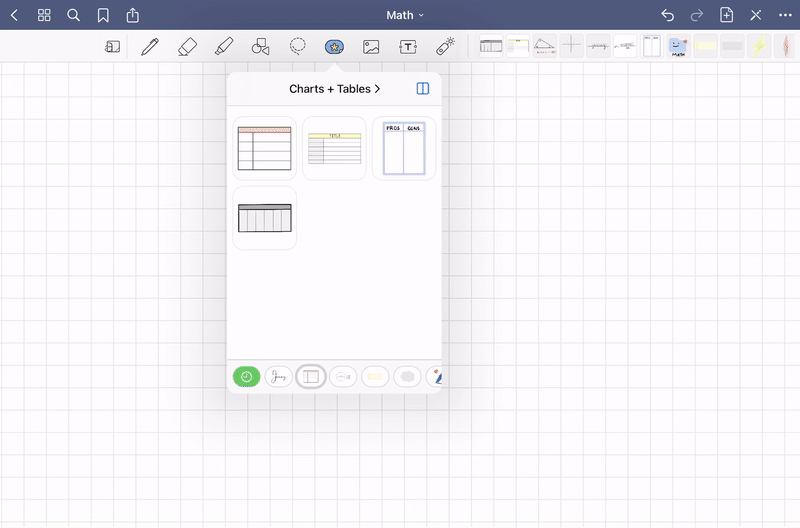The width and height of the screenshot is (800, 528).
Task: Toggle the zoom window tool
Action: point(112,46)
